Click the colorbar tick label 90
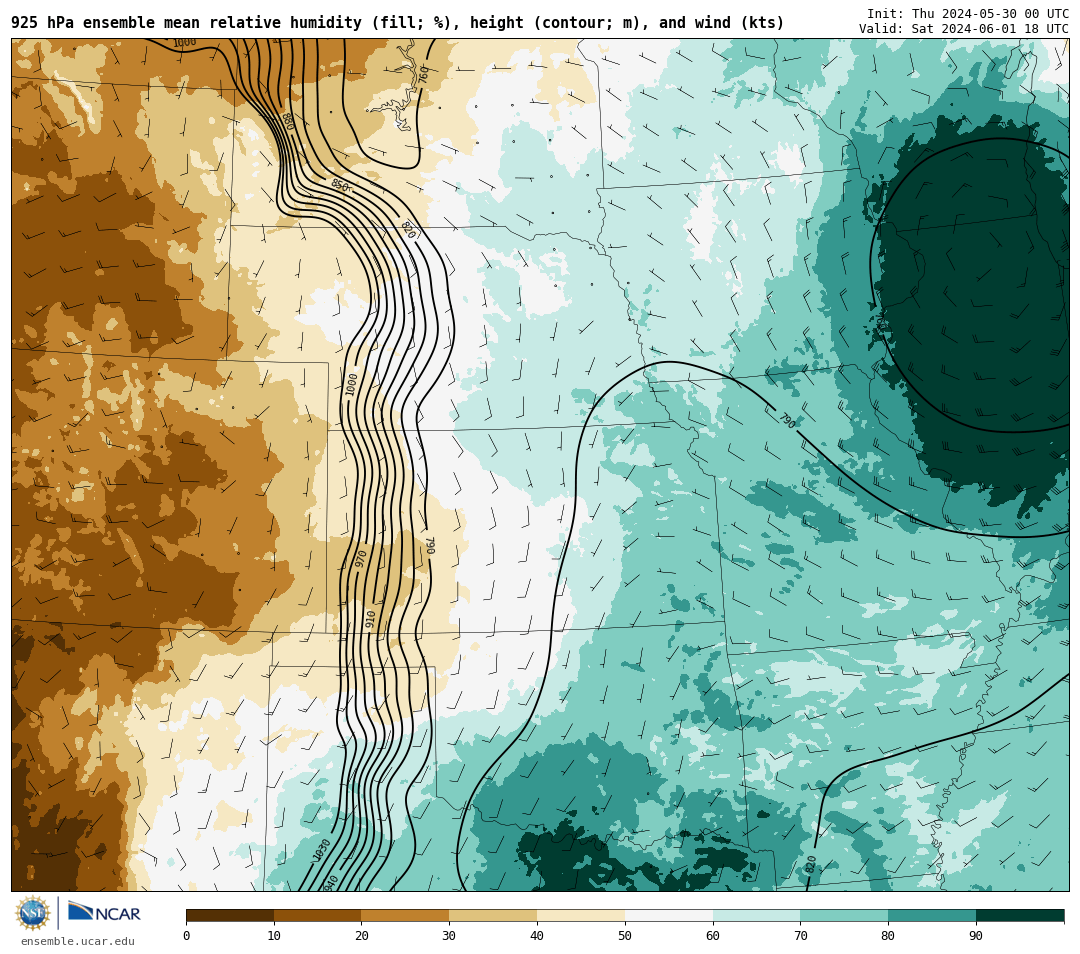This screenshot has width=1080, height=954. [x=977, y=935]
